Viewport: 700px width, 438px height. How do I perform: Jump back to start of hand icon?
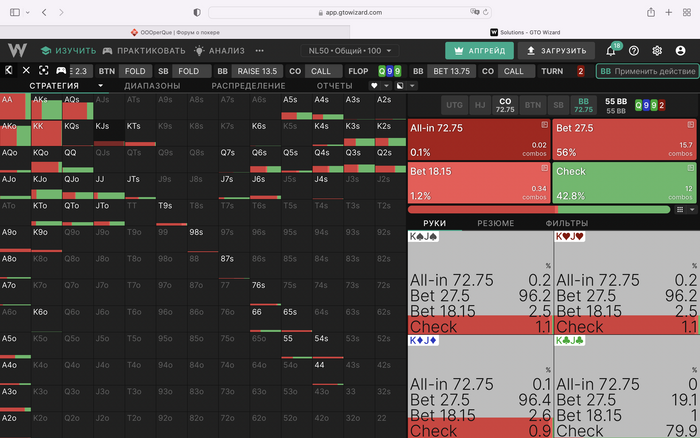[8, 71]
